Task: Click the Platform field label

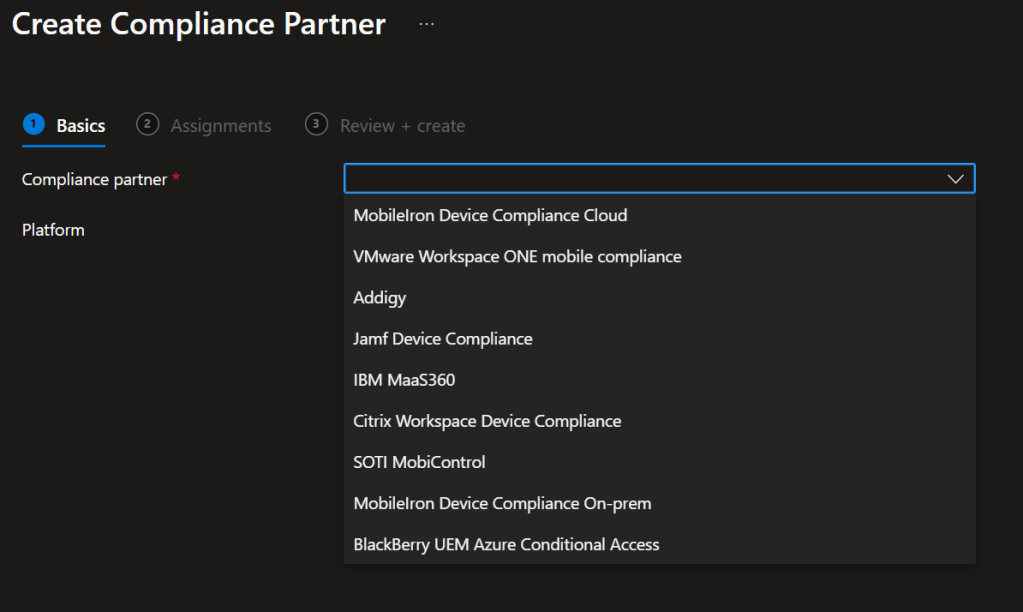Action: coord(53,229)
